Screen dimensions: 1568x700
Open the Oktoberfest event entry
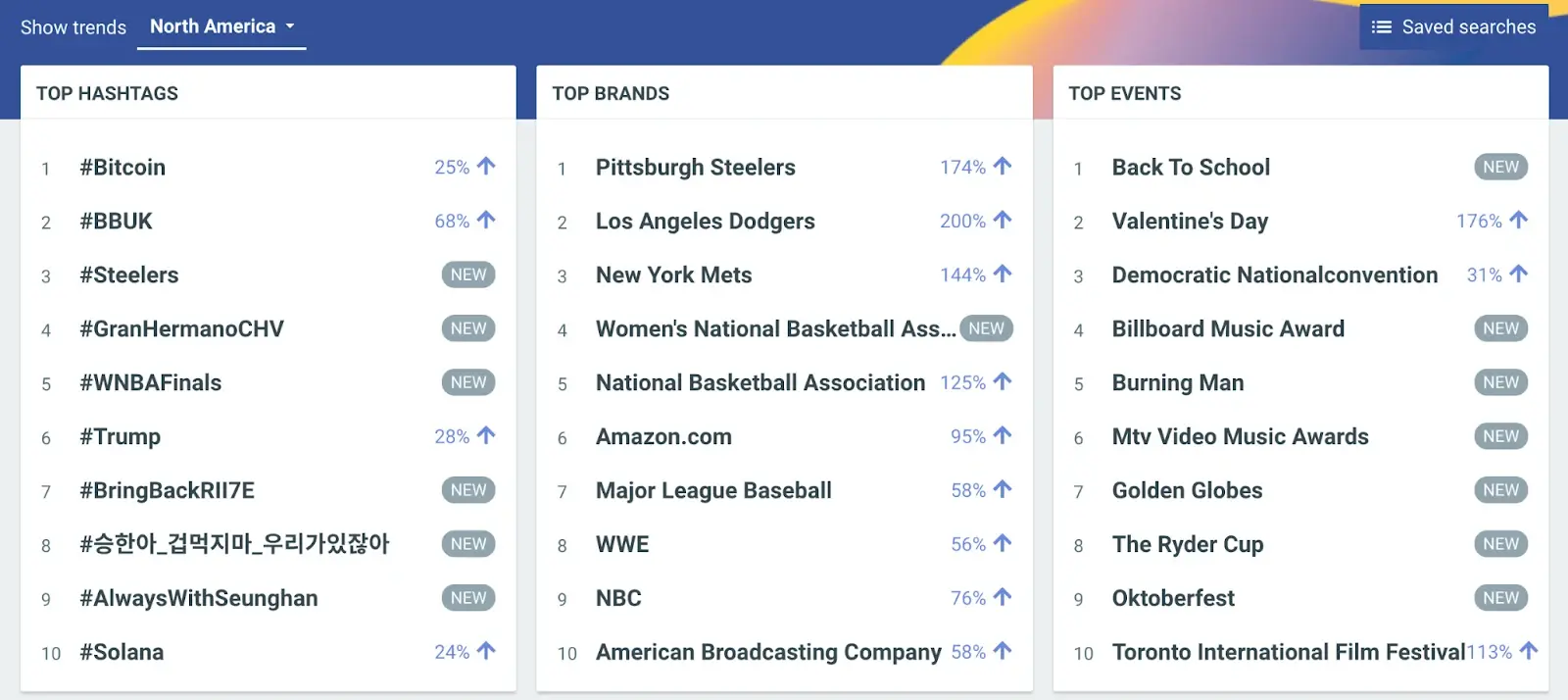pyautogui.click(x=1173, y=598)
